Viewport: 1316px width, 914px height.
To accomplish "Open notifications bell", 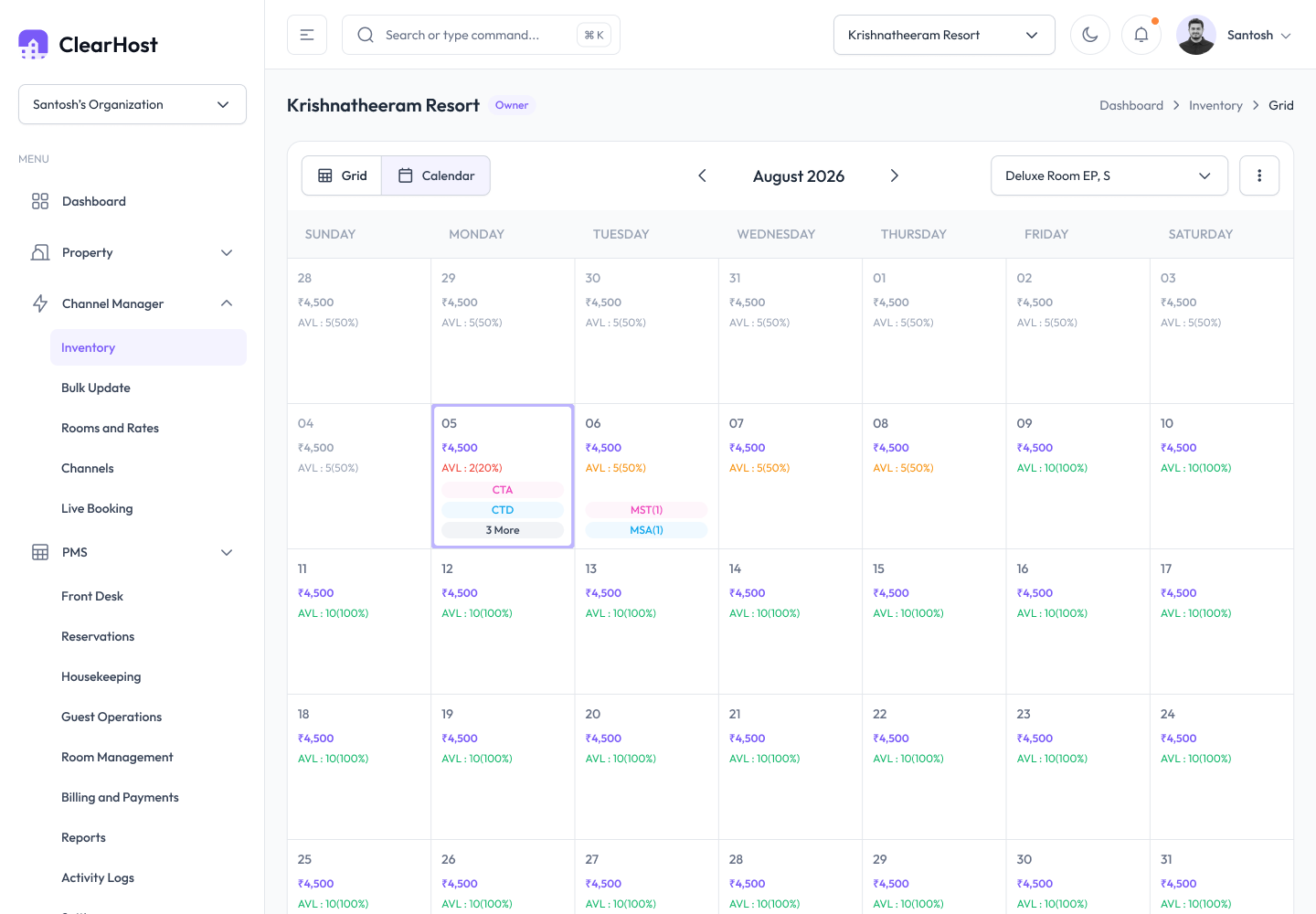I will pos(1141,35).
